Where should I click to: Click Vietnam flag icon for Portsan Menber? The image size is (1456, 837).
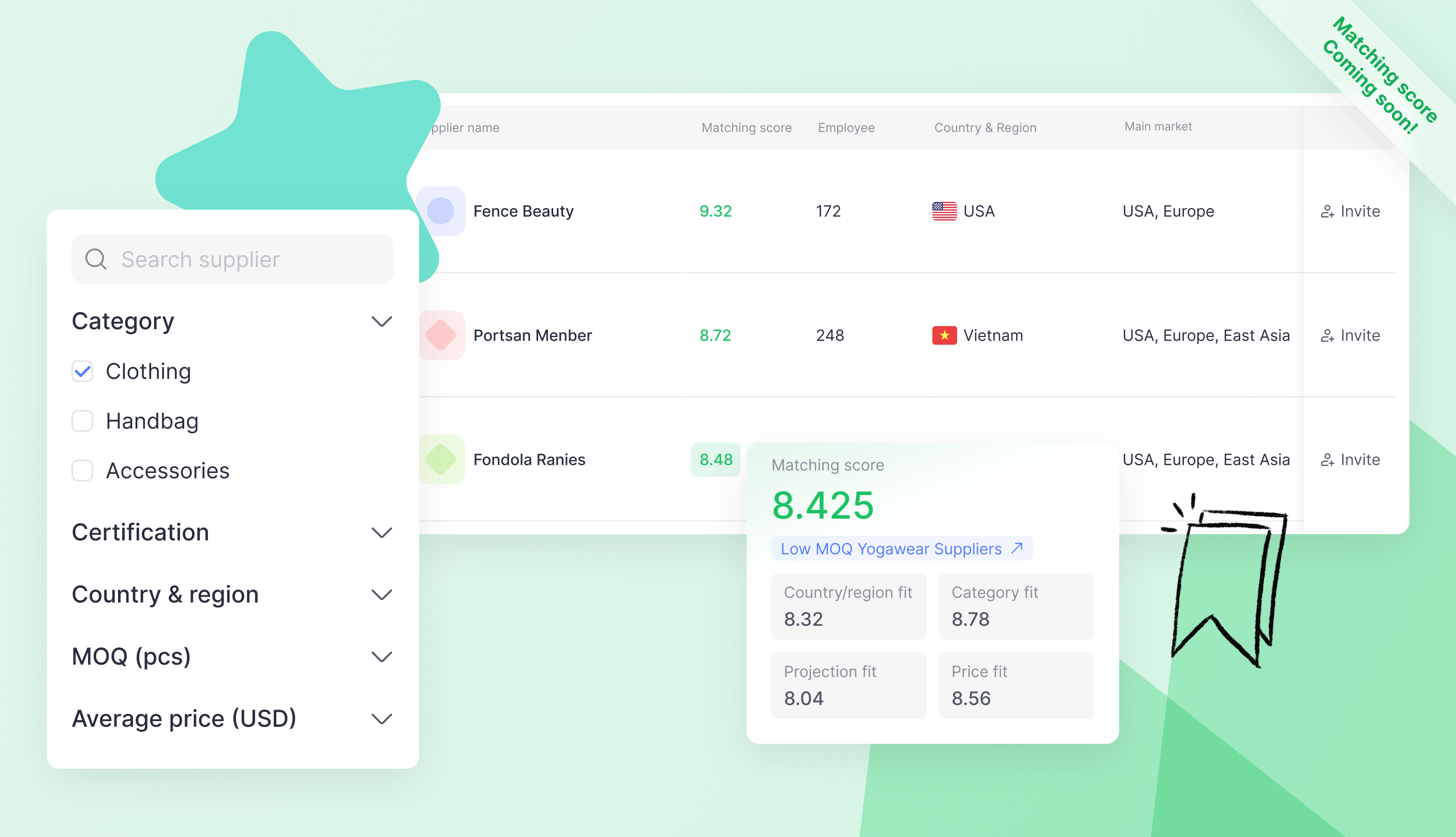pyautogui.click(x=943, y=334)
